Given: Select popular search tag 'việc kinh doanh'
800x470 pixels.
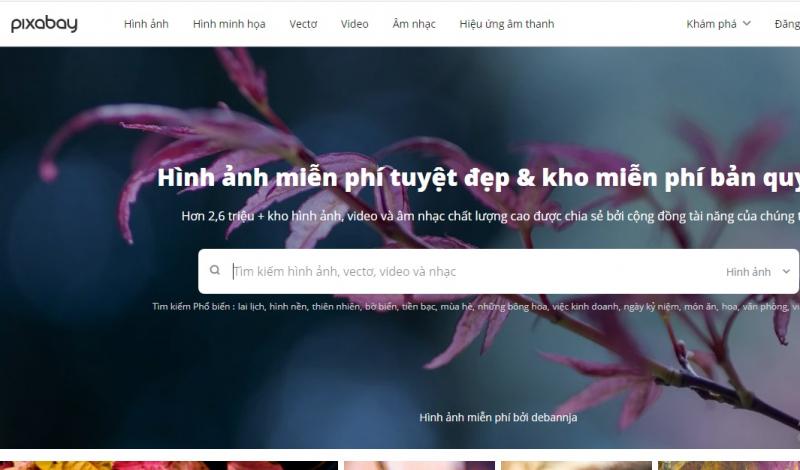Looking at the screenshot, I should [x=586, y=307].
